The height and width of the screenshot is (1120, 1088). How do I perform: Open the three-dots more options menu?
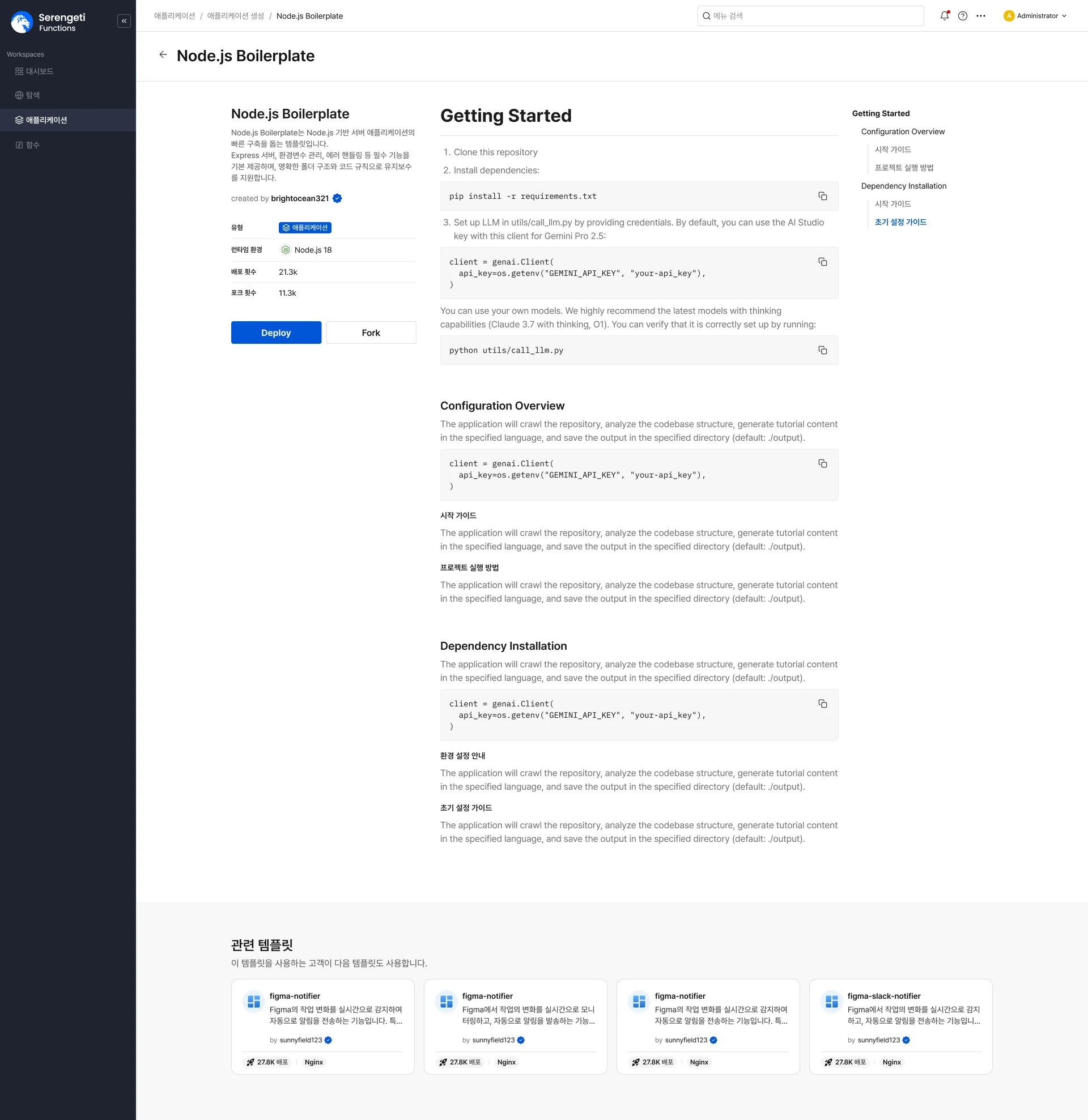(981, 16)
